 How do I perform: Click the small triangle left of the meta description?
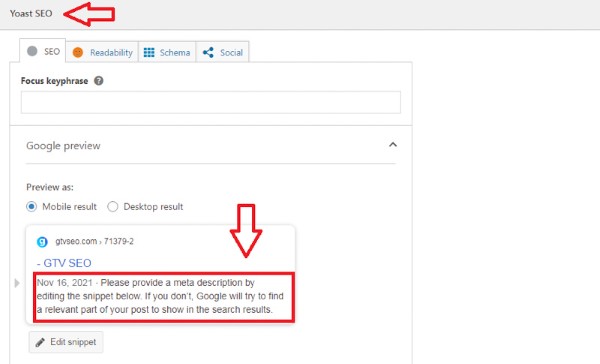tap(17, 283)
